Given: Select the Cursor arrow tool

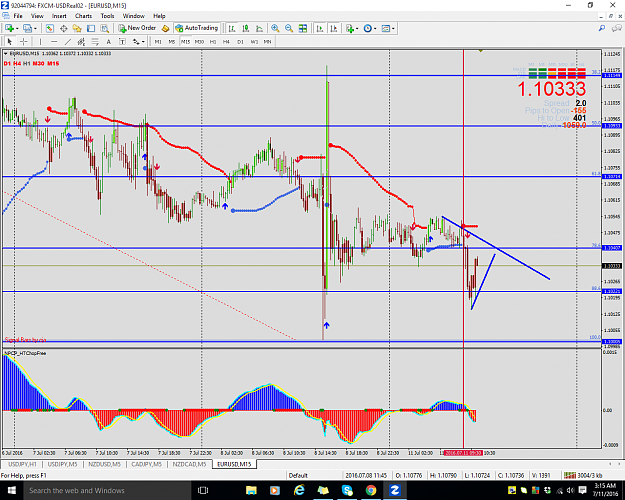Looking at the screenshot, I should click(10, 41).
